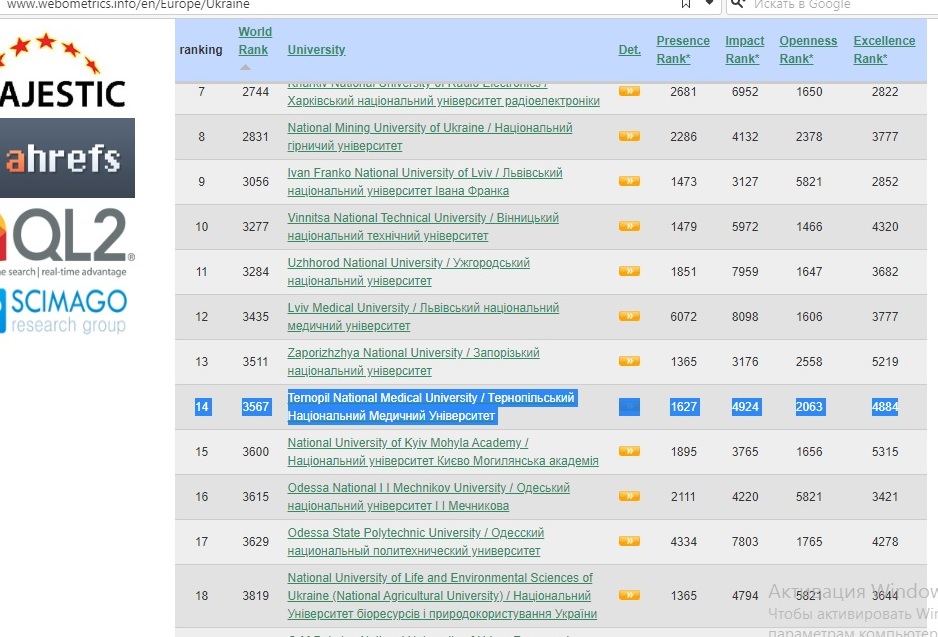
Task: Click the University column header link
Action: pos(316,50)
